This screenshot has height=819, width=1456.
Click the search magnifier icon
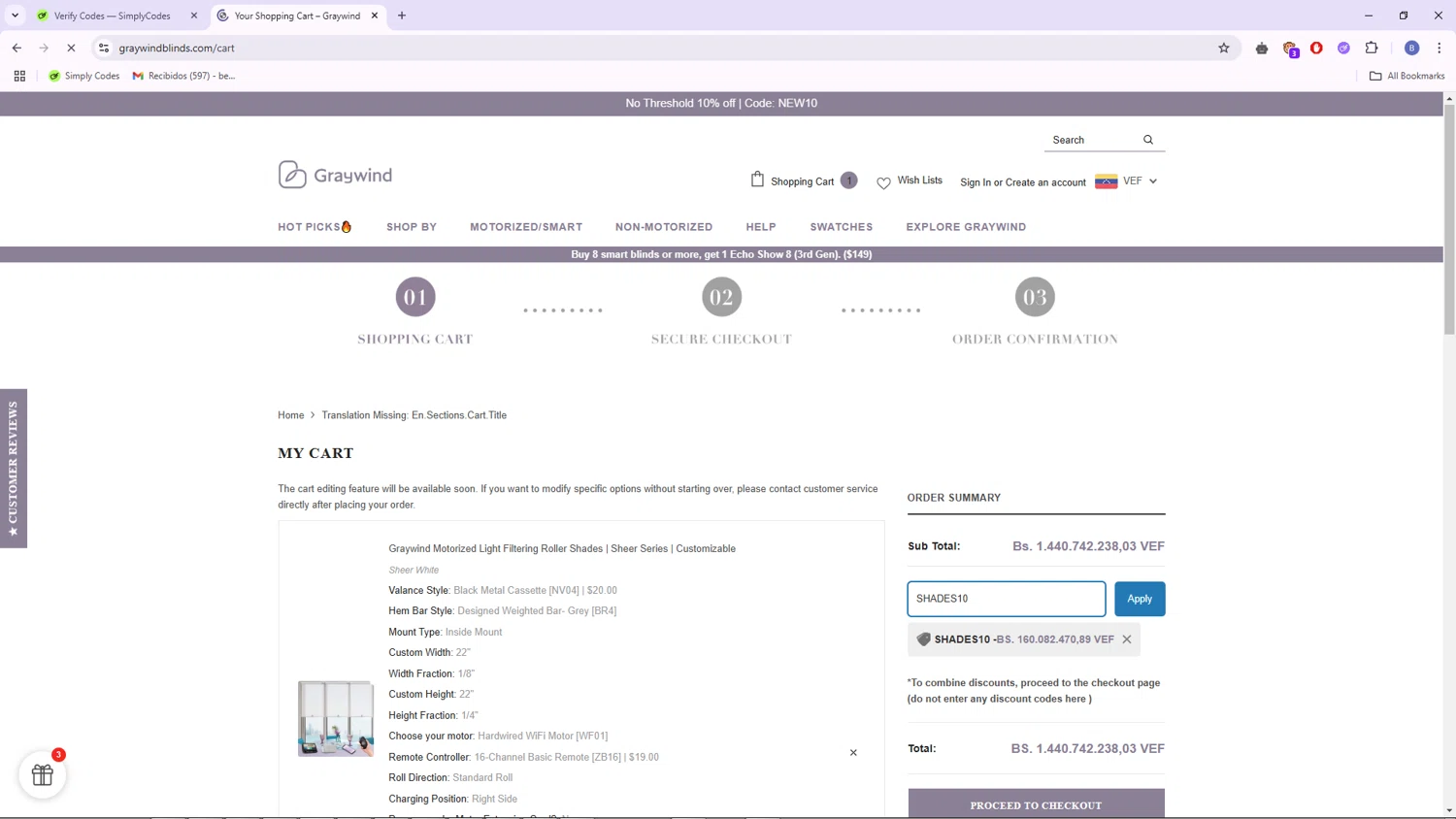pyautogui.click(x=1148, y=140)
